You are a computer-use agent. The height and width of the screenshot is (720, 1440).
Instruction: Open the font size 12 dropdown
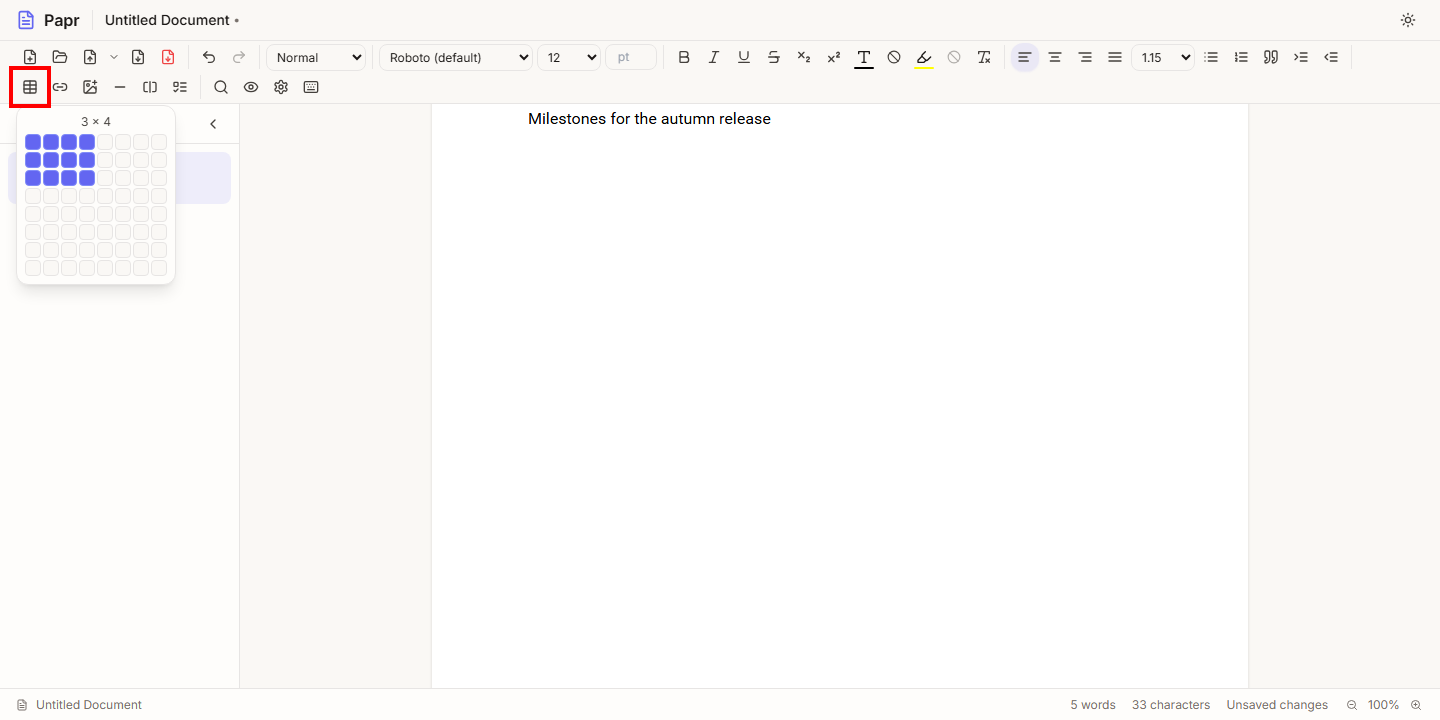(x=569, y=57)
